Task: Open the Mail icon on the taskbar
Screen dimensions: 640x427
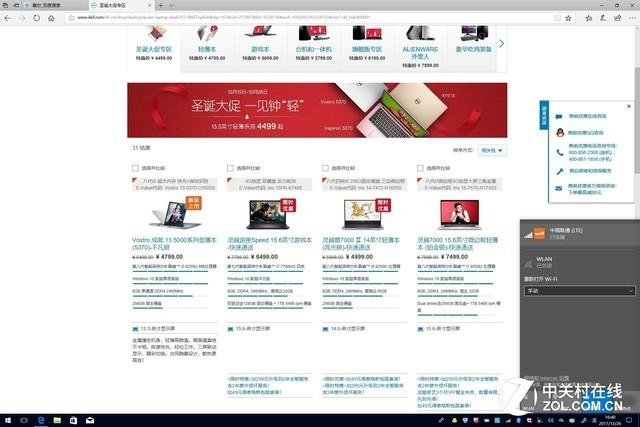Action: [90, 420]
